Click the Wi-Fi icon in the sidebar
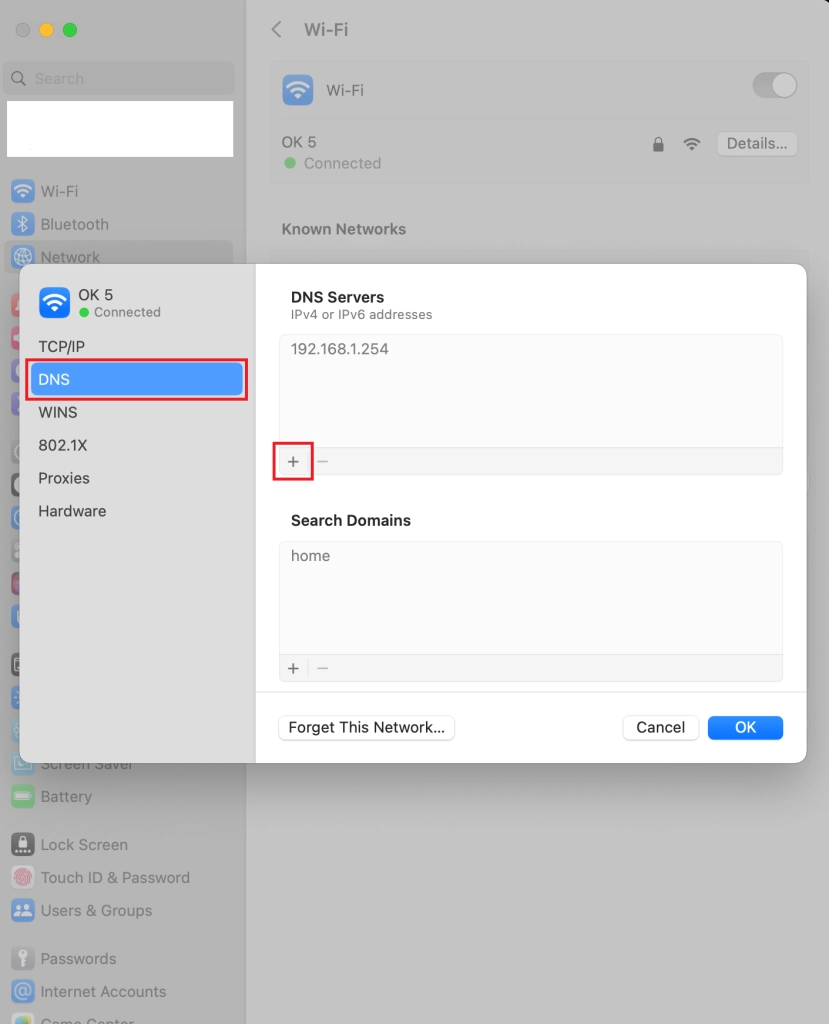The image size is (829, 1024). [22, 191]
